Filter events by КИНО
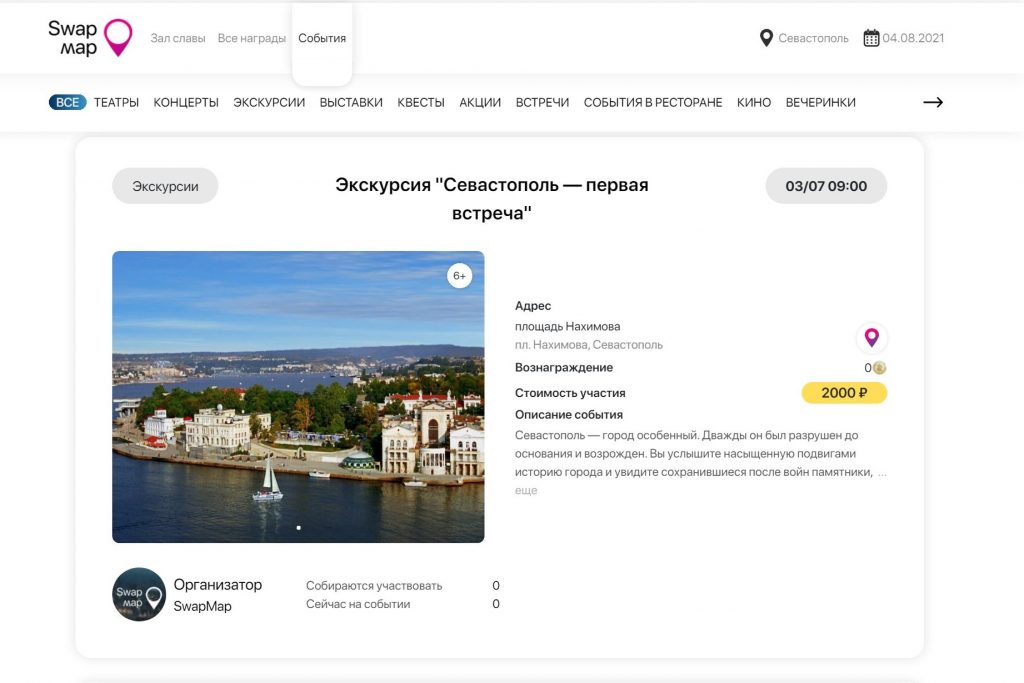The width and height of the screenshot is (1024, 683). (x=754, y=103)
